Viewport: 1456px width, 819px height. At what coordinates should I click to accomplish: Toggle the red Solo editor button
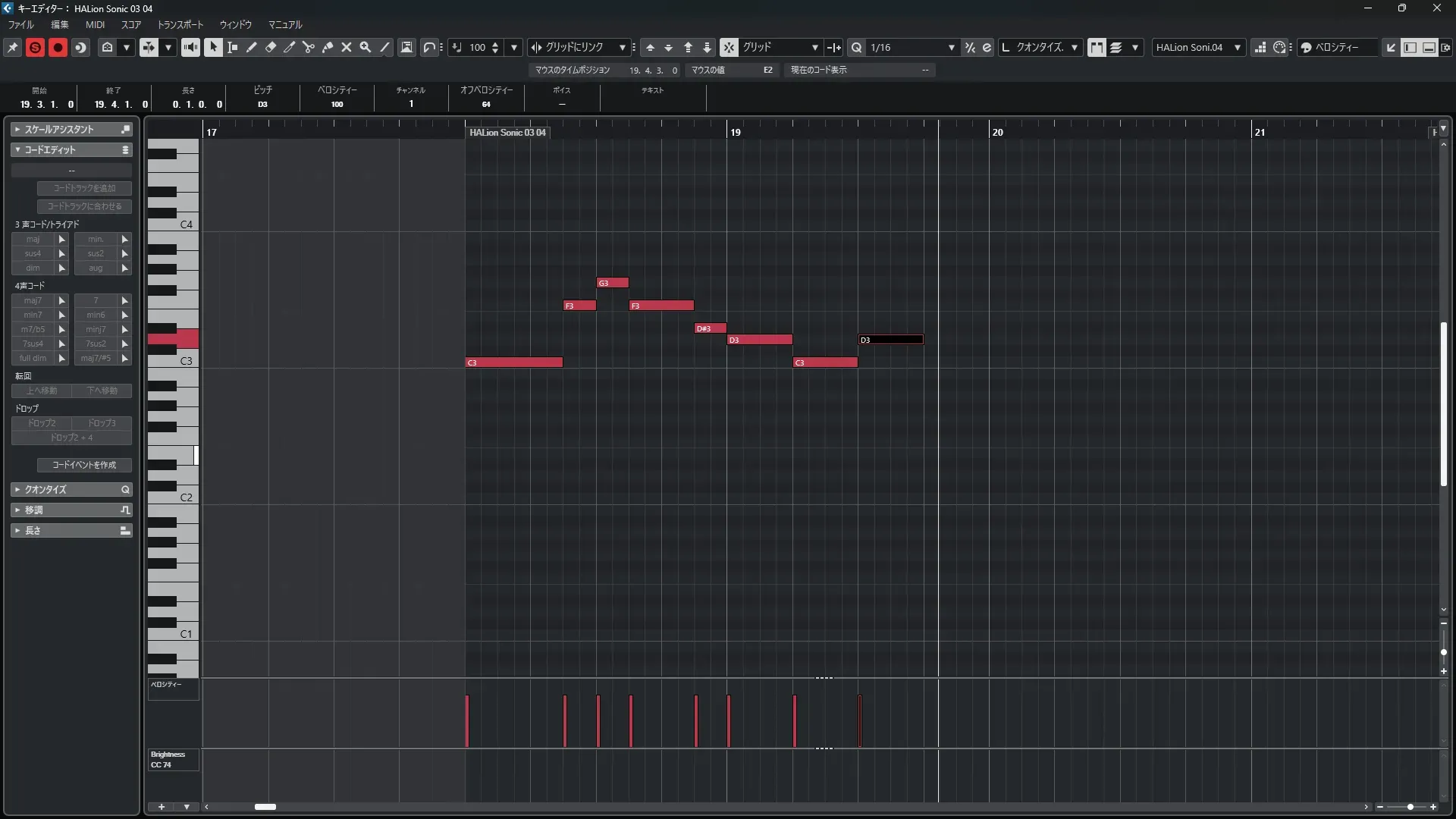click(x=35, y=47)
